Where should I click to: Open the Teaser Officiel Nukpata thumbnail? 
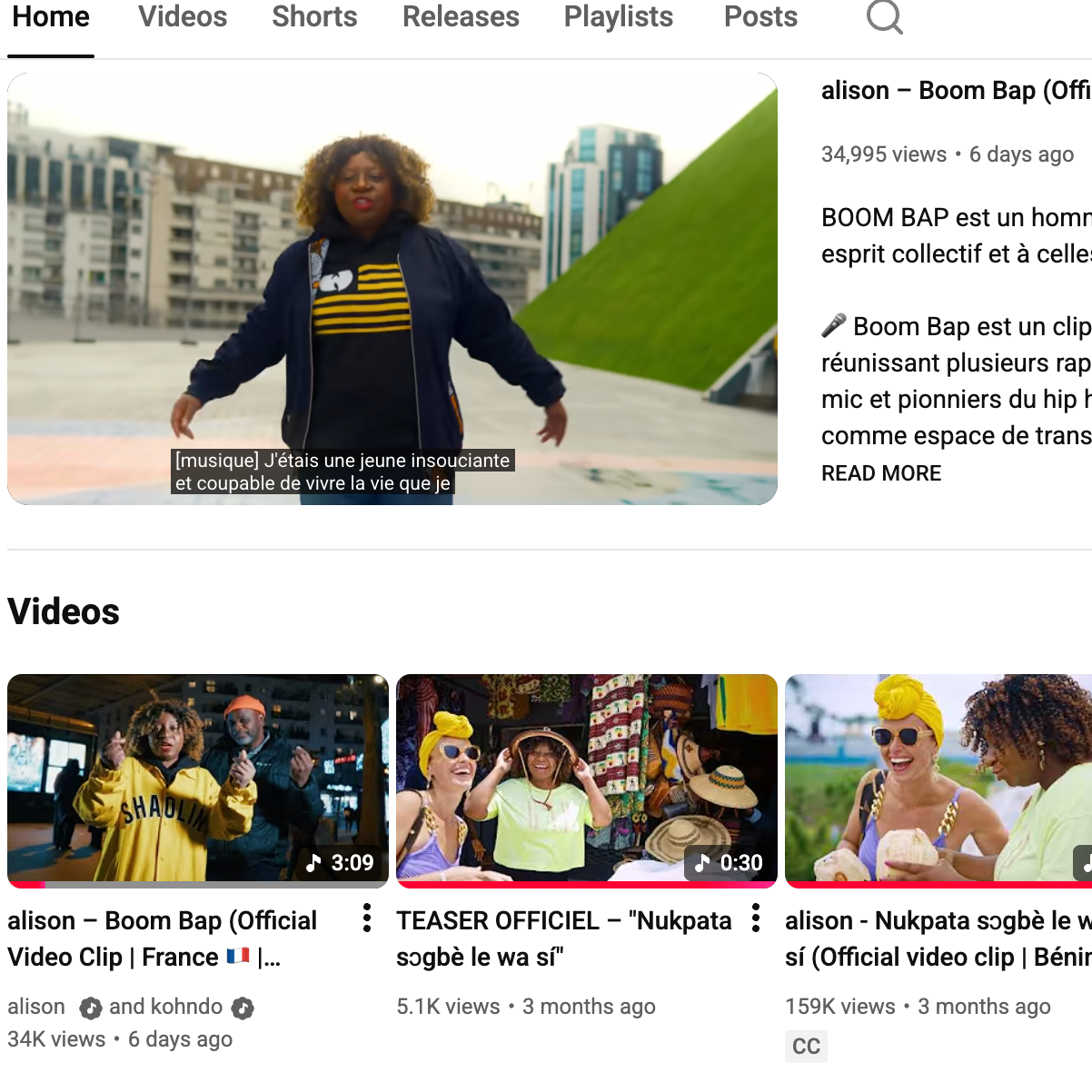coord(586,779)
